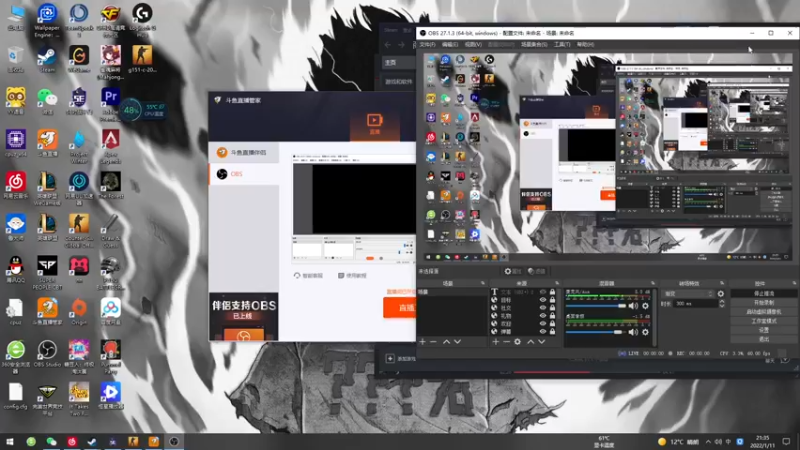Show hidden system tray icons chevron

coord(708,441)
